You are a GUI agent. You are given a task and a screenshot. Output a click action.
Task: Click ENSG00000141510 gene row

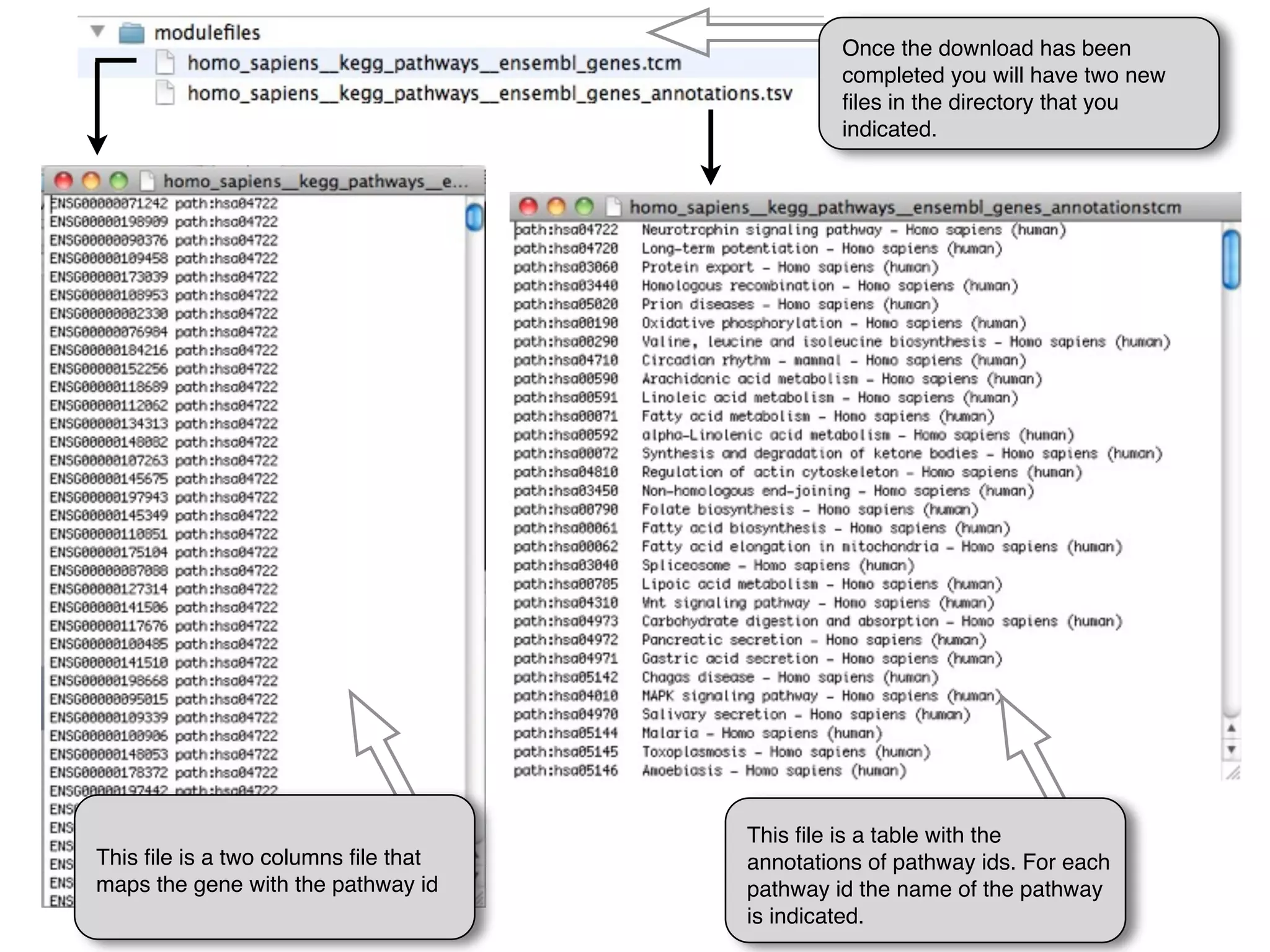click(164, 662)
